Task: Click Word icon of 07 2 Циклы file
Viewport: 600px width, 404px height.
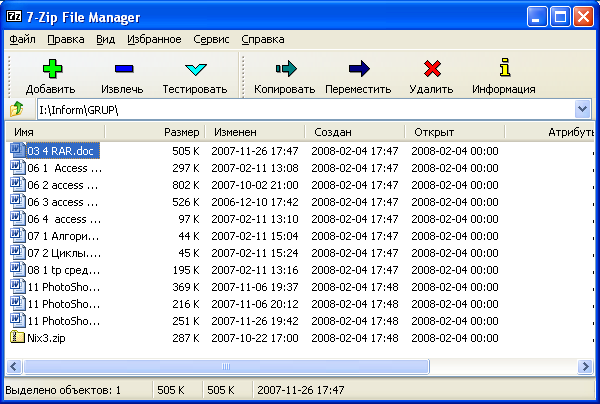Action: click(x=18, y=252)
